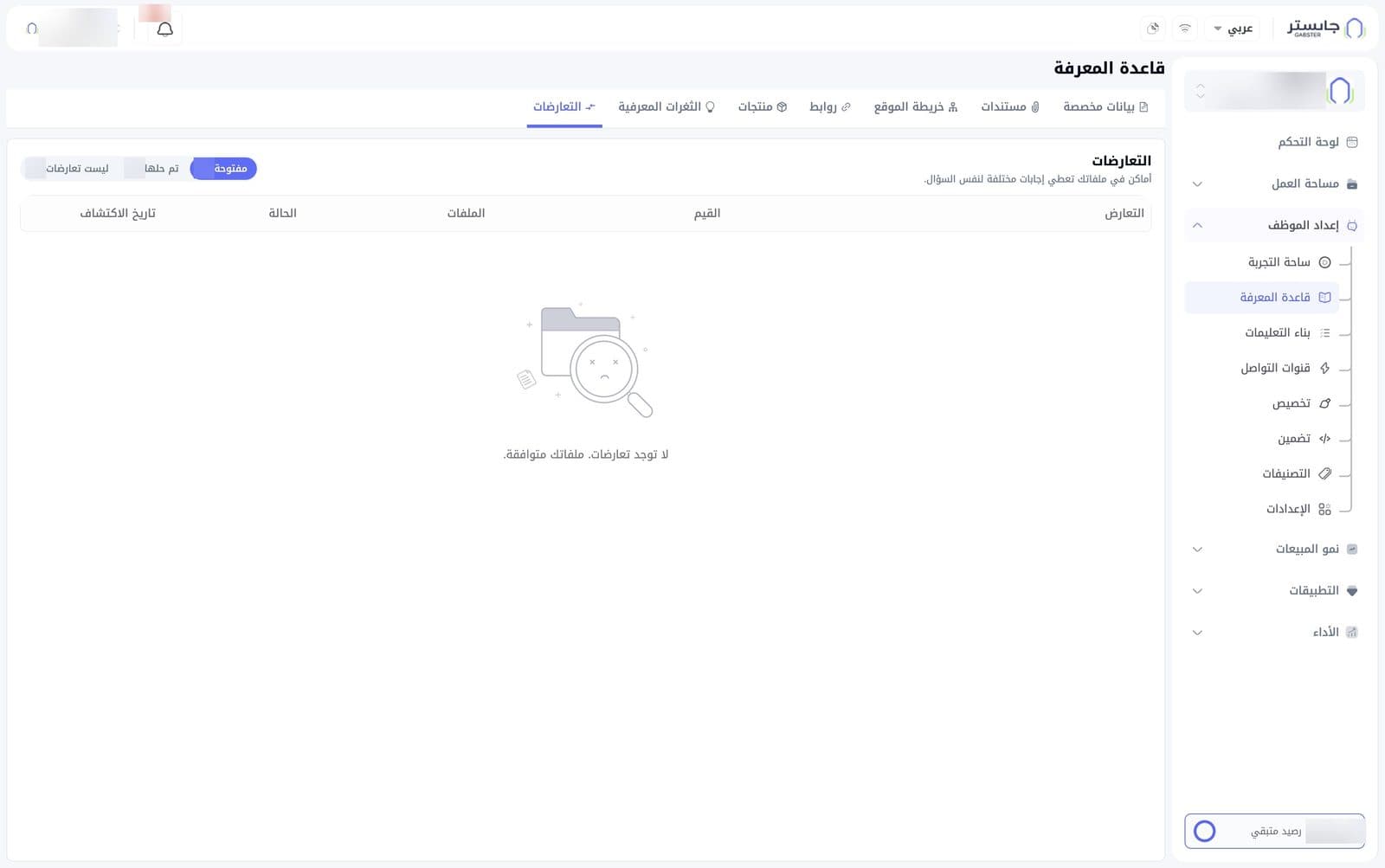Screen dimensions: 1385x868
Task: Click the القيم column header
Action: (707, 214)
